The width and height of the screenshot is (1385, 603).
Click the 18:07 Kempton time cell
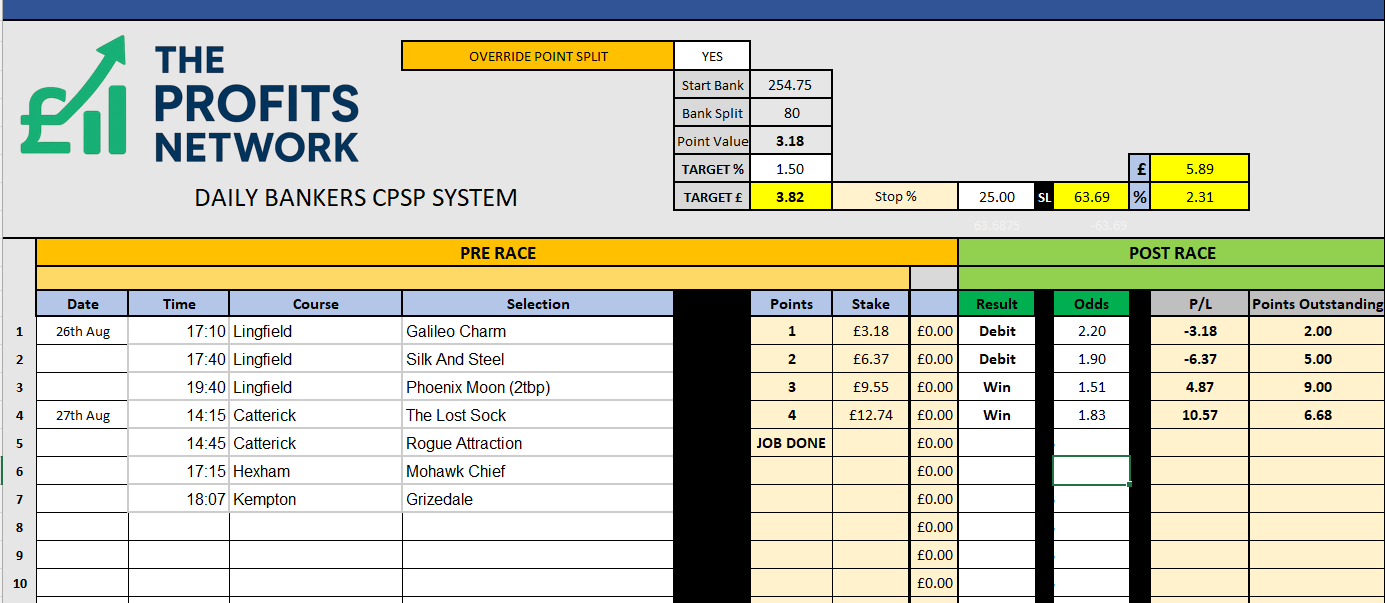click(x=179, y=499)
